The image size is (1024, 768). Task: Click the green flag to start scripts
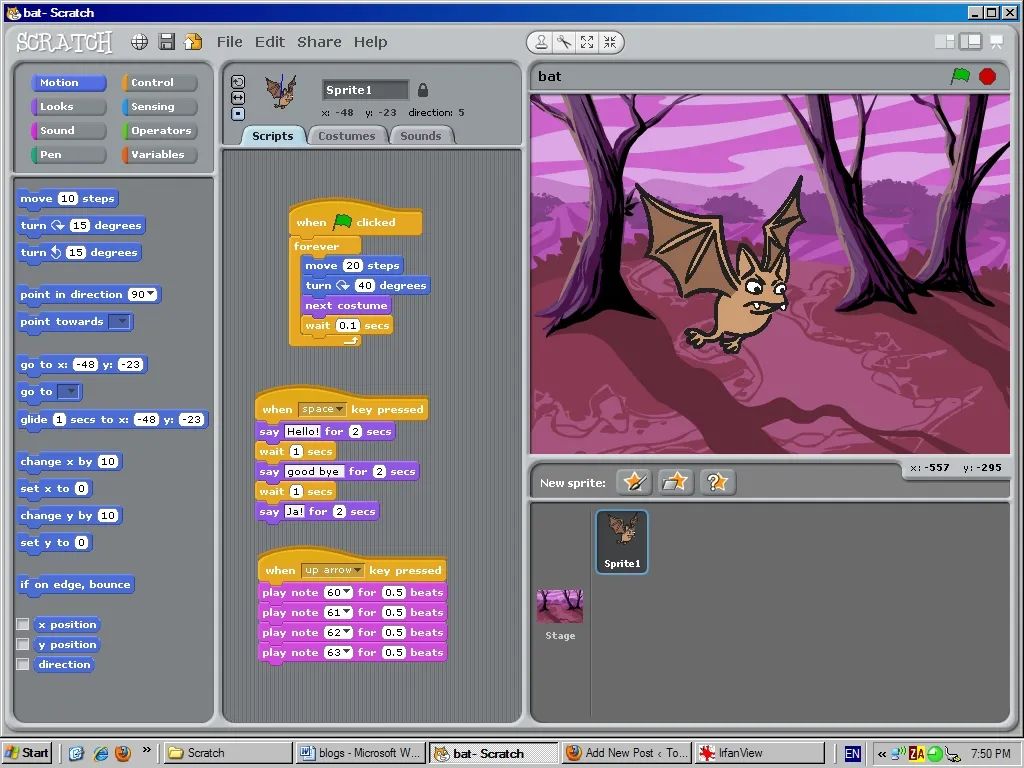click(x=960, y=76)
